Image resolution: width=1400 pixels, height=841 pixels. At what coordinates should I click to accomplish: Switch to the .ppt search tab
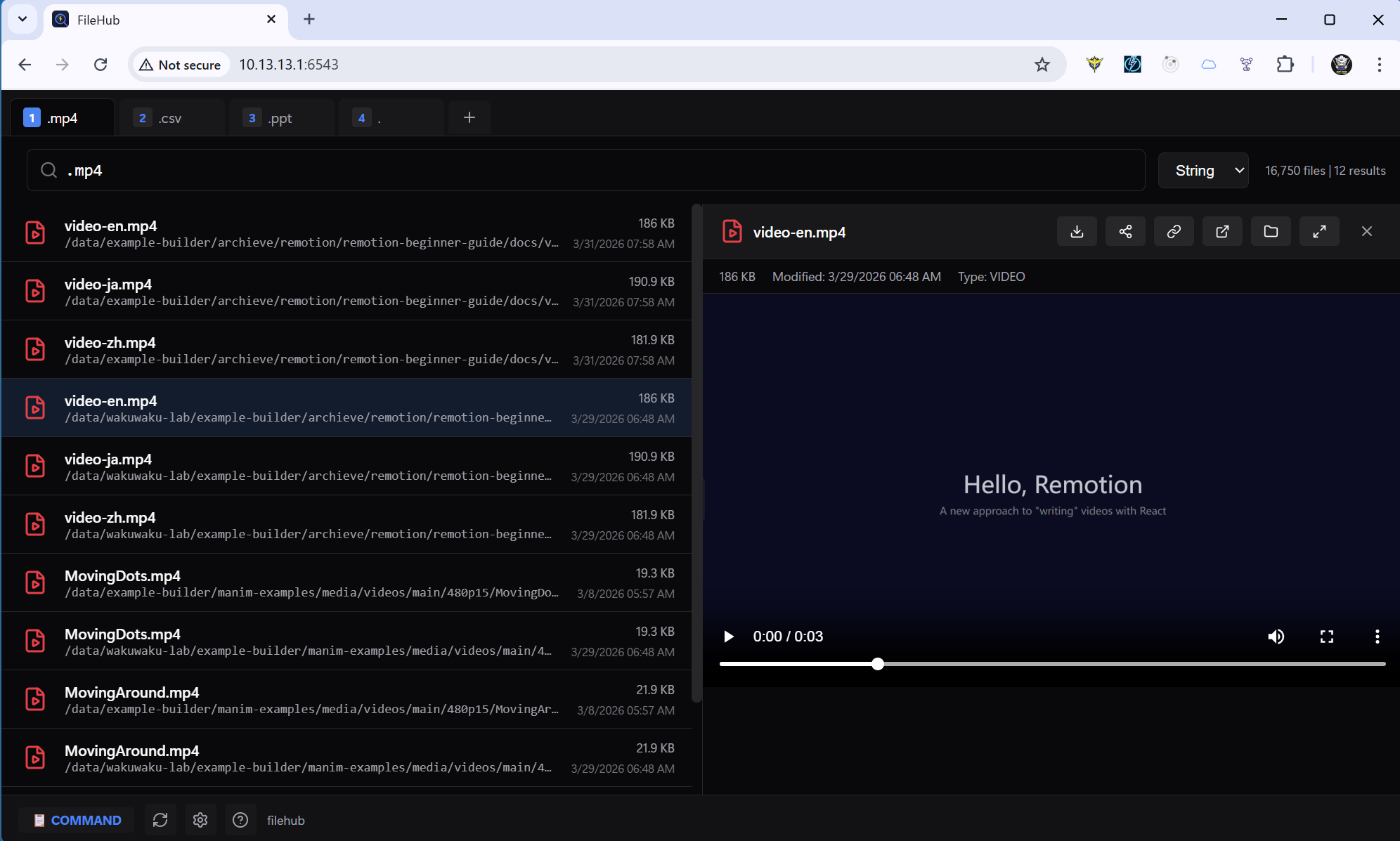tap(280, 117)
